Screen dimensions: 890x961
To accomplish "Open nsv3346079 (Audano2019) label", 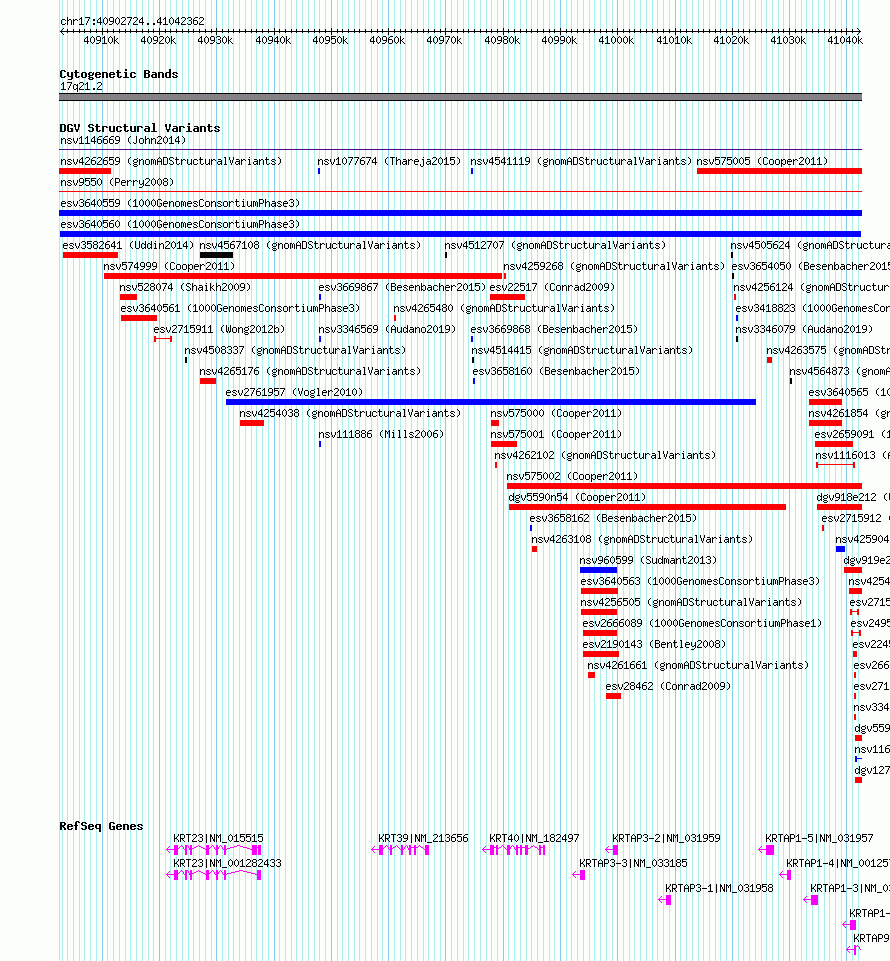I will pos(804,330).
